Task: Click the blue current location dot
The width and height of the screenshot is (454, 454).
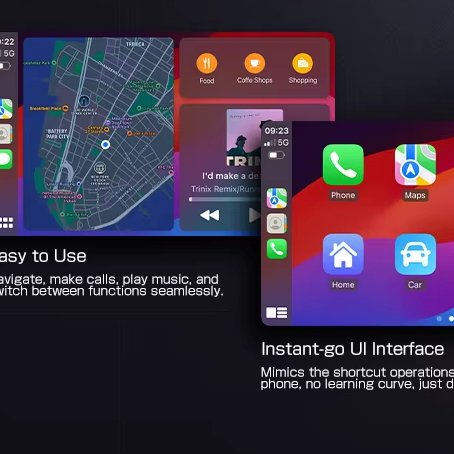Action: tap(105, 144)
